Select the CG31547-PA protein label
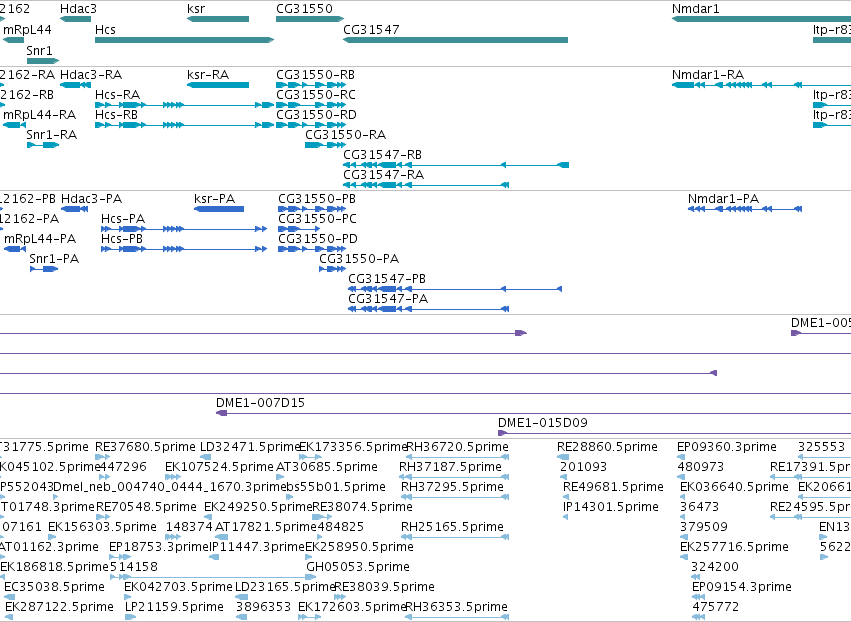 [388, 300]
